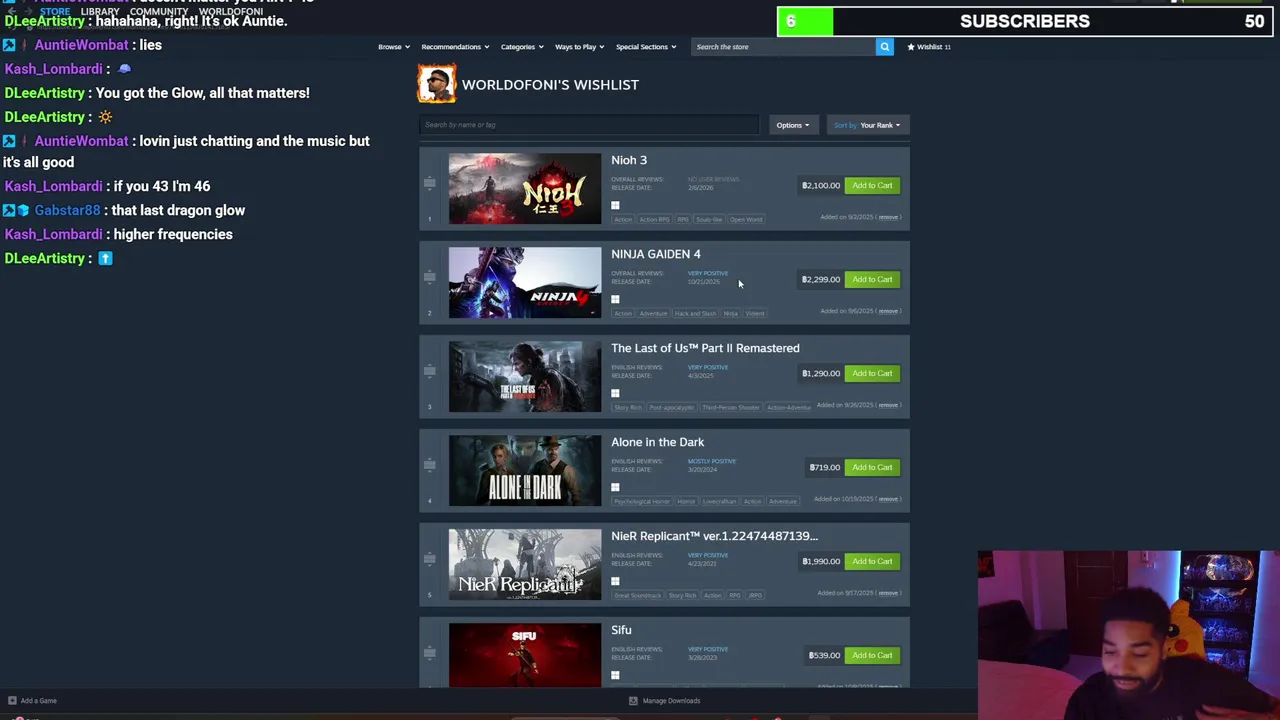The height and width of the screenshot is (720, 1280).
Task: Click Windows platform icon under The Last of Us Part II
Action: click(615, 393)
